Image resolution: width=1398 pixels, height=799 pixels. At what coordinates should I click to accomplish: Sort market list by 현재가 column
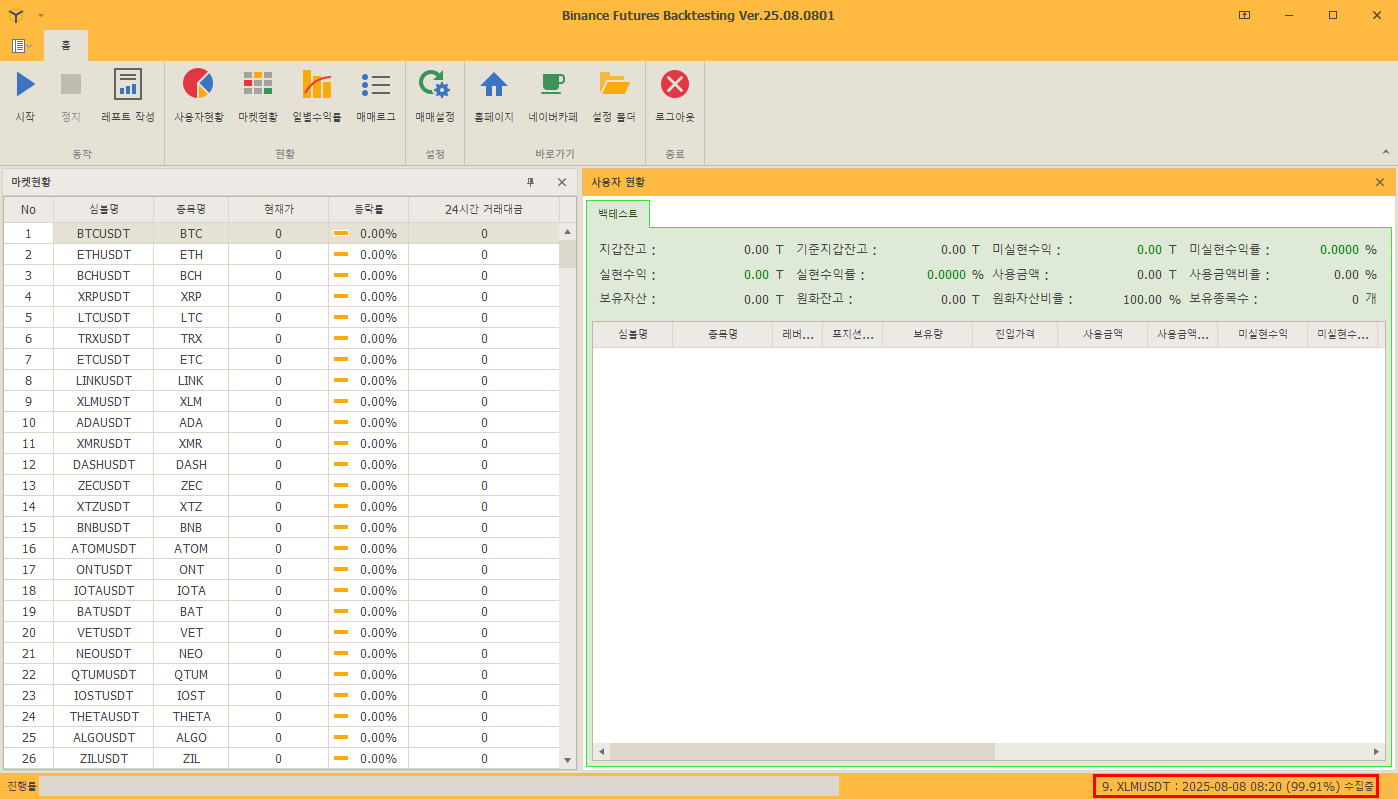pyautogui.click(x=279, y=209)
